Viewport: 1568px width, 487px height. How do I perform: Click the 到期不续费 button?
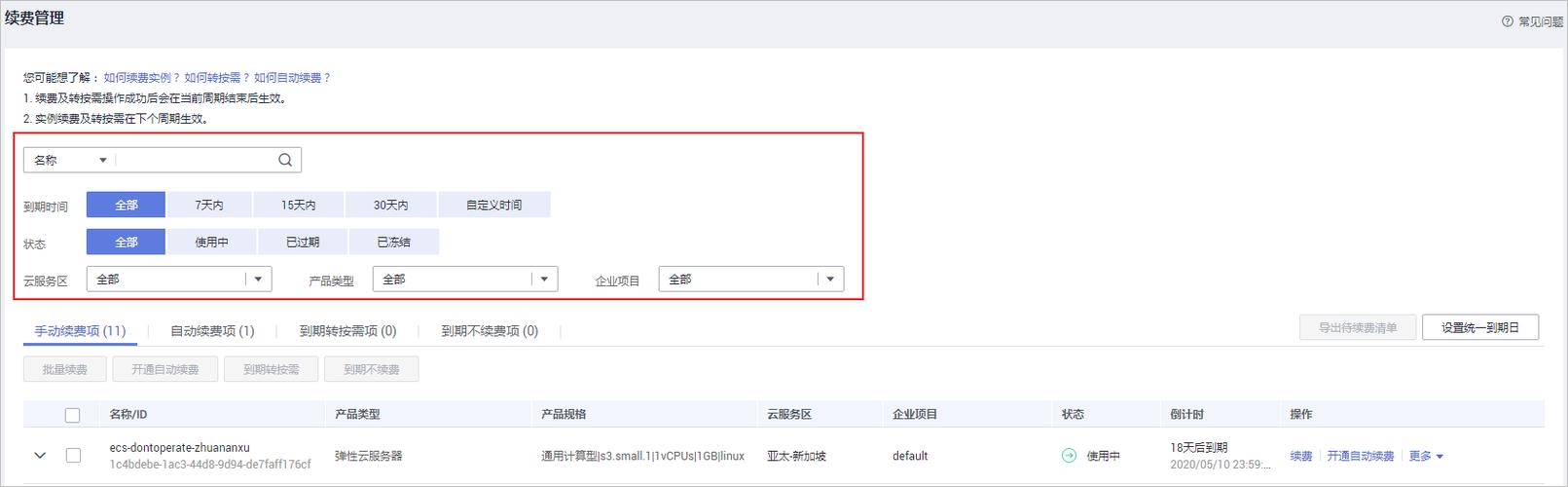click(372, 369)
